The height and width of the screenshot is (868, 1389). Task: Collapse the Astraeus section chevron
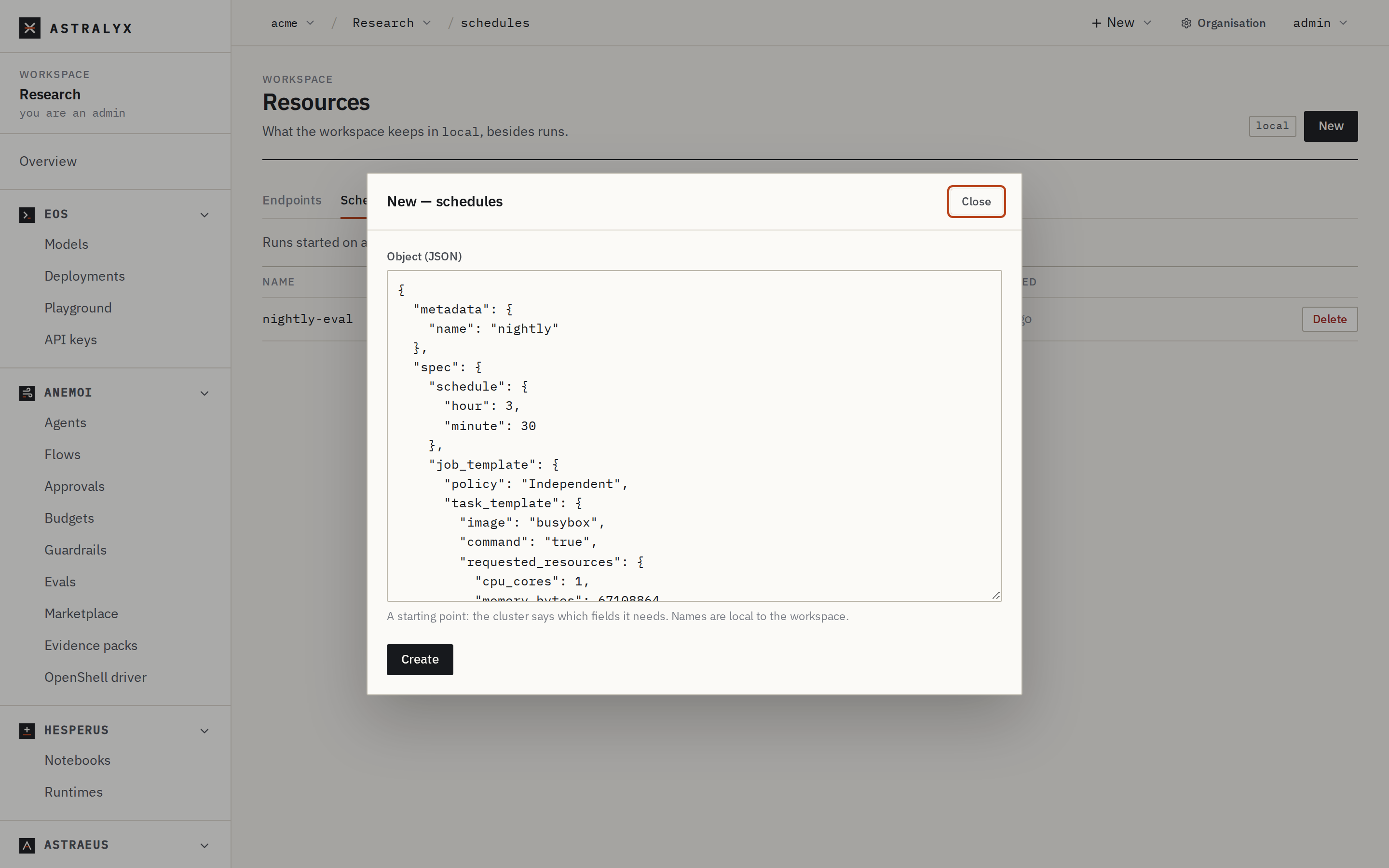(204, 846)
